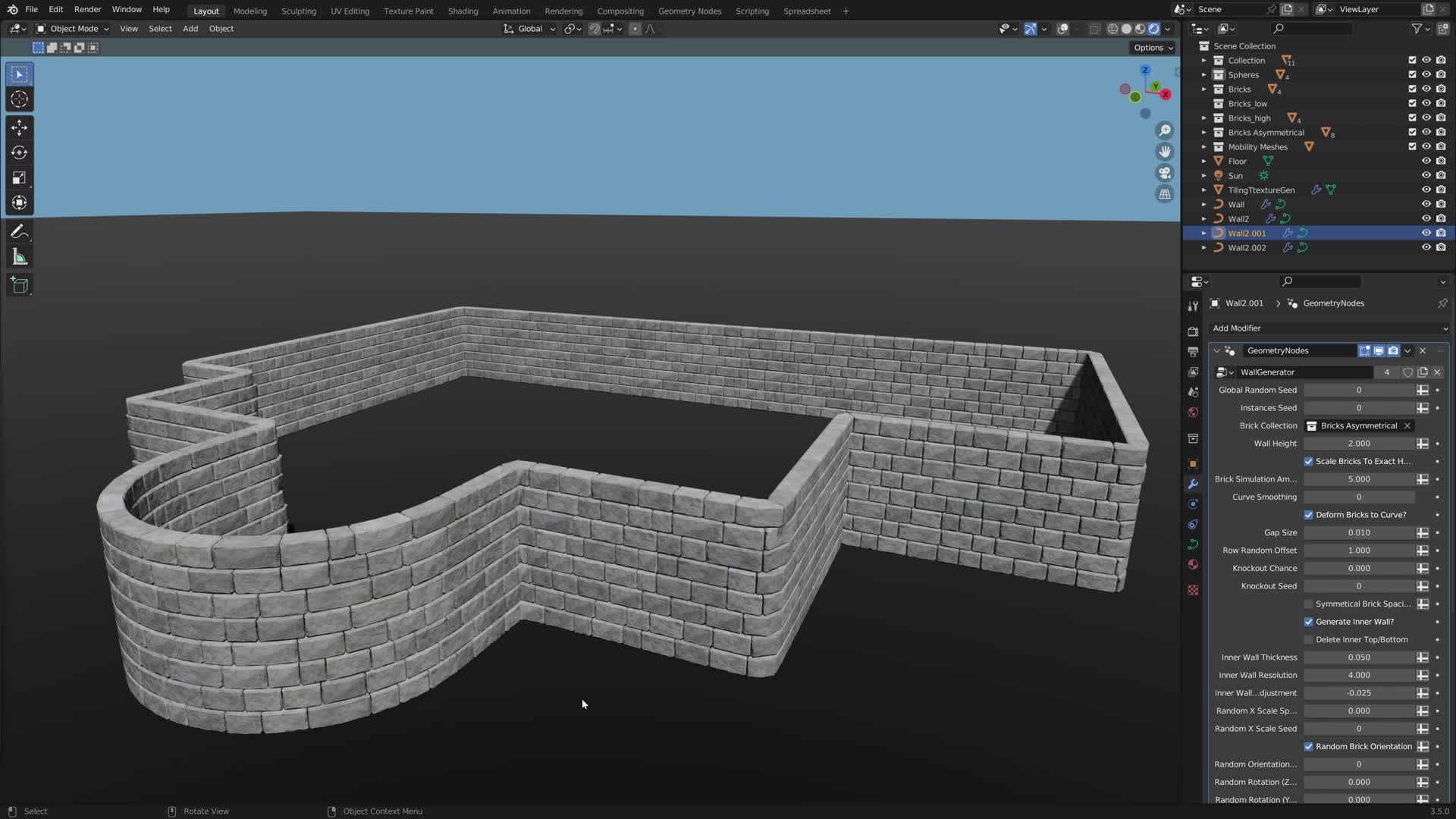Click the GeometryNodes modifier icon
The height and width of the screenshot is (819, 1456).
pos(1232,350)
